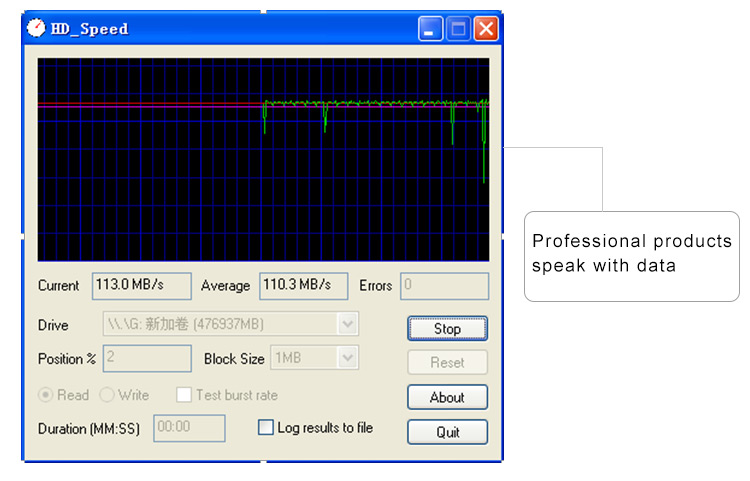
Task: Click the Drive combo box showing G: volume
Action: (x=231, y=324)
